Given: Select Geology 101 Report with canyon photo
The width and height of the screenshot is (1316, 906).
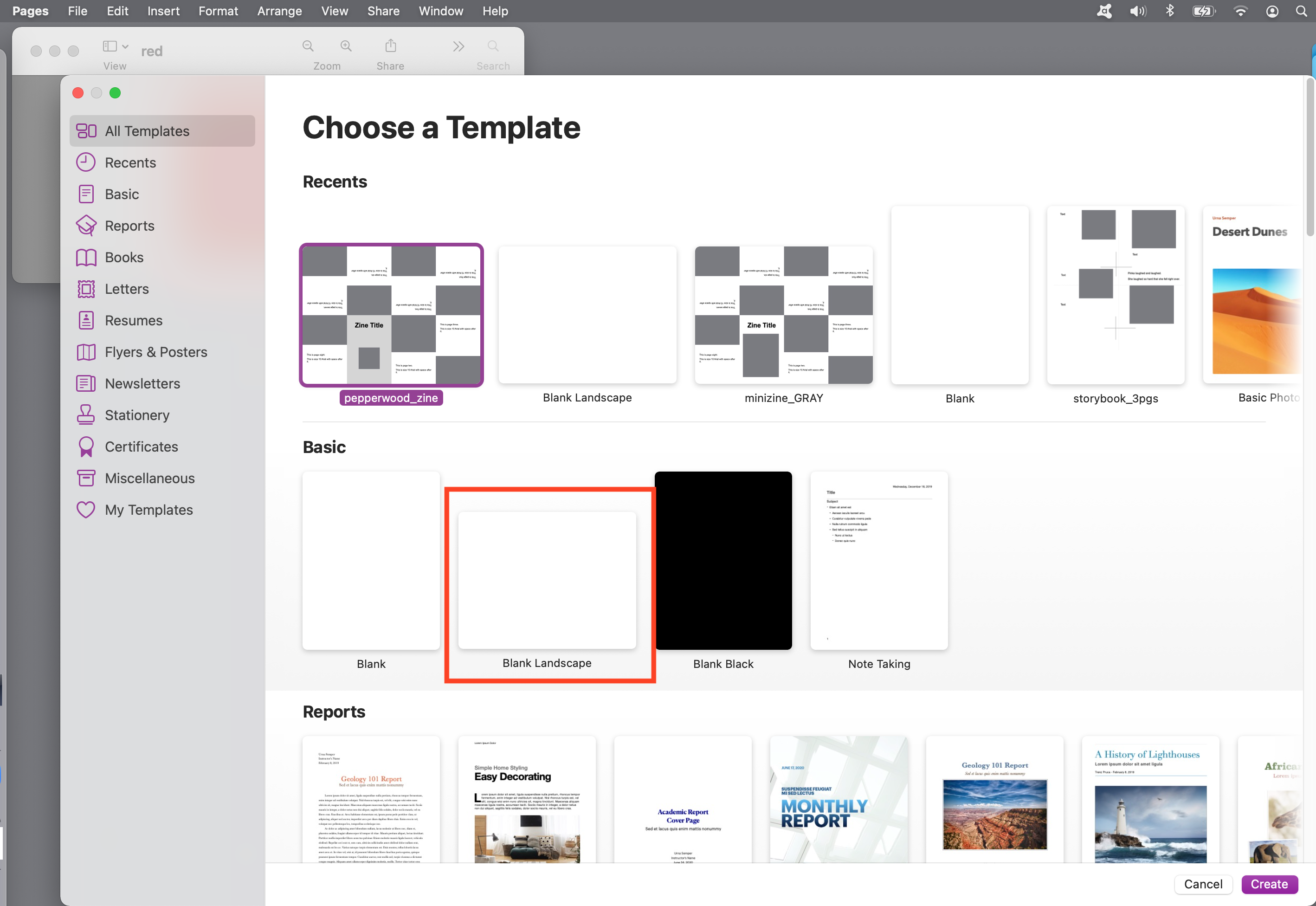Looking at the screenshot, I should coord(994,799).
